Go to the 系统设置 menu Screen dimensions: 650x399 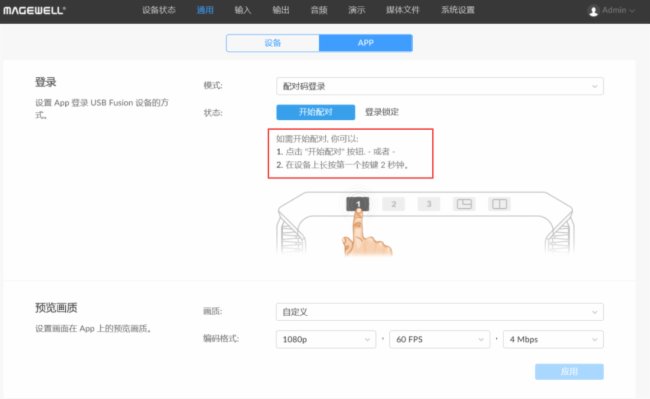tap(458, 10)
